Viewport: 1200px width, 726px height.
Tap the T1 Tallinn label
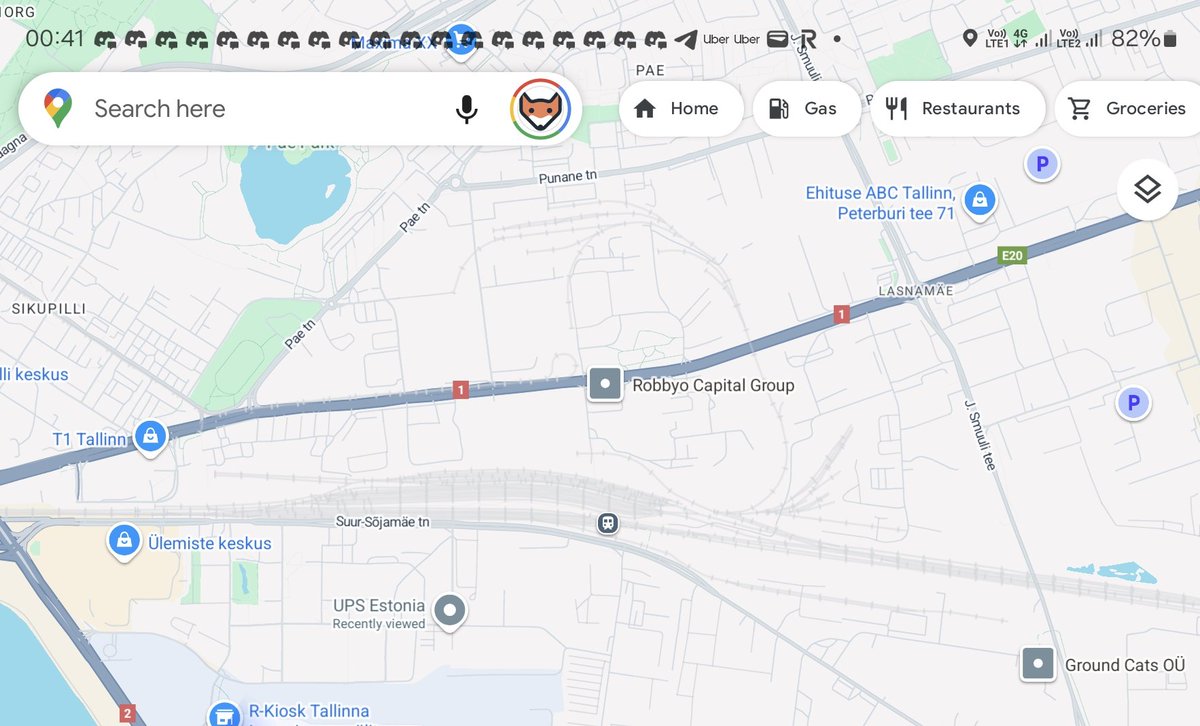tap(91, 440)
